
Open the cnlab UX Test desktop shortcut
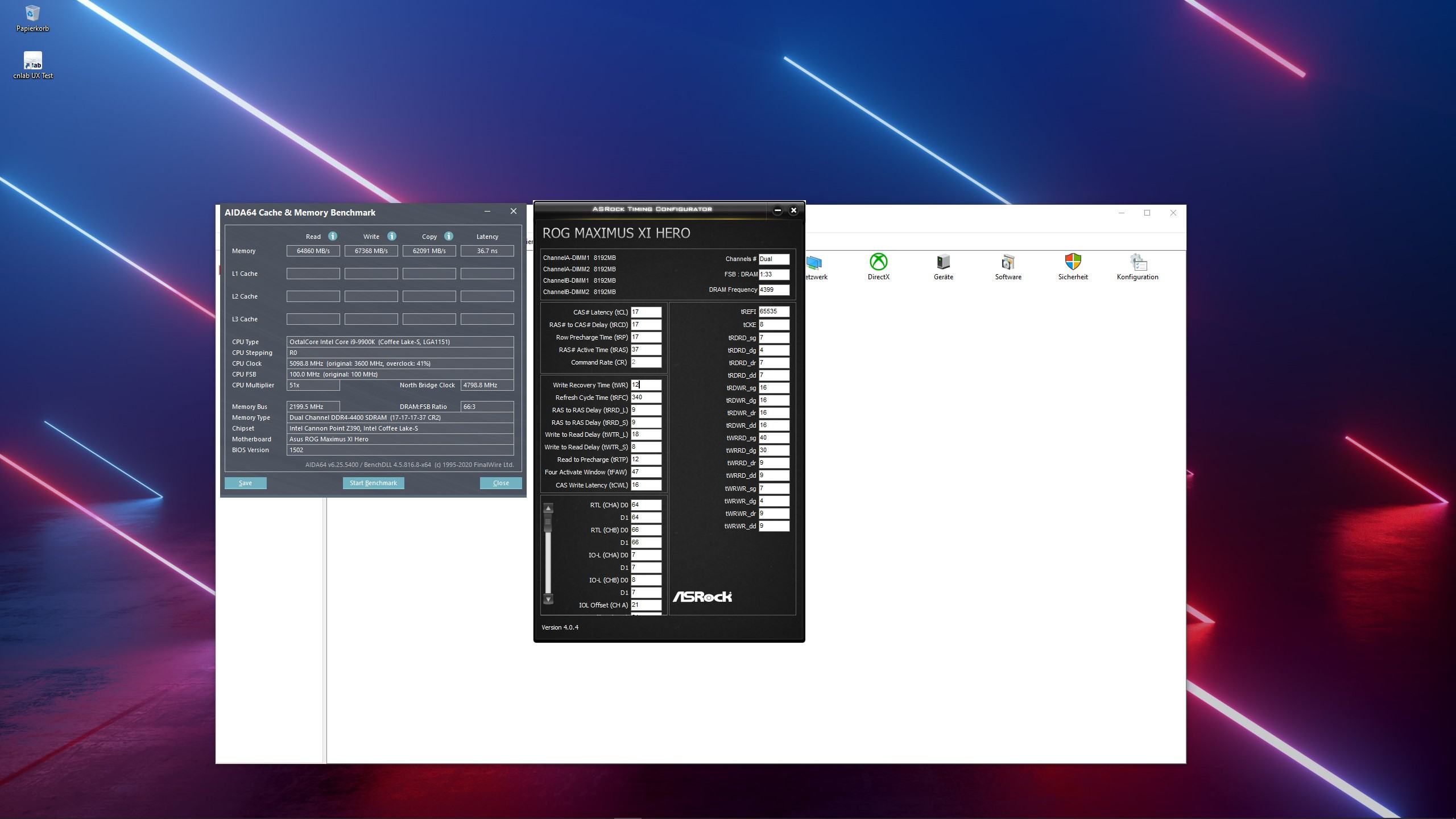33,65
